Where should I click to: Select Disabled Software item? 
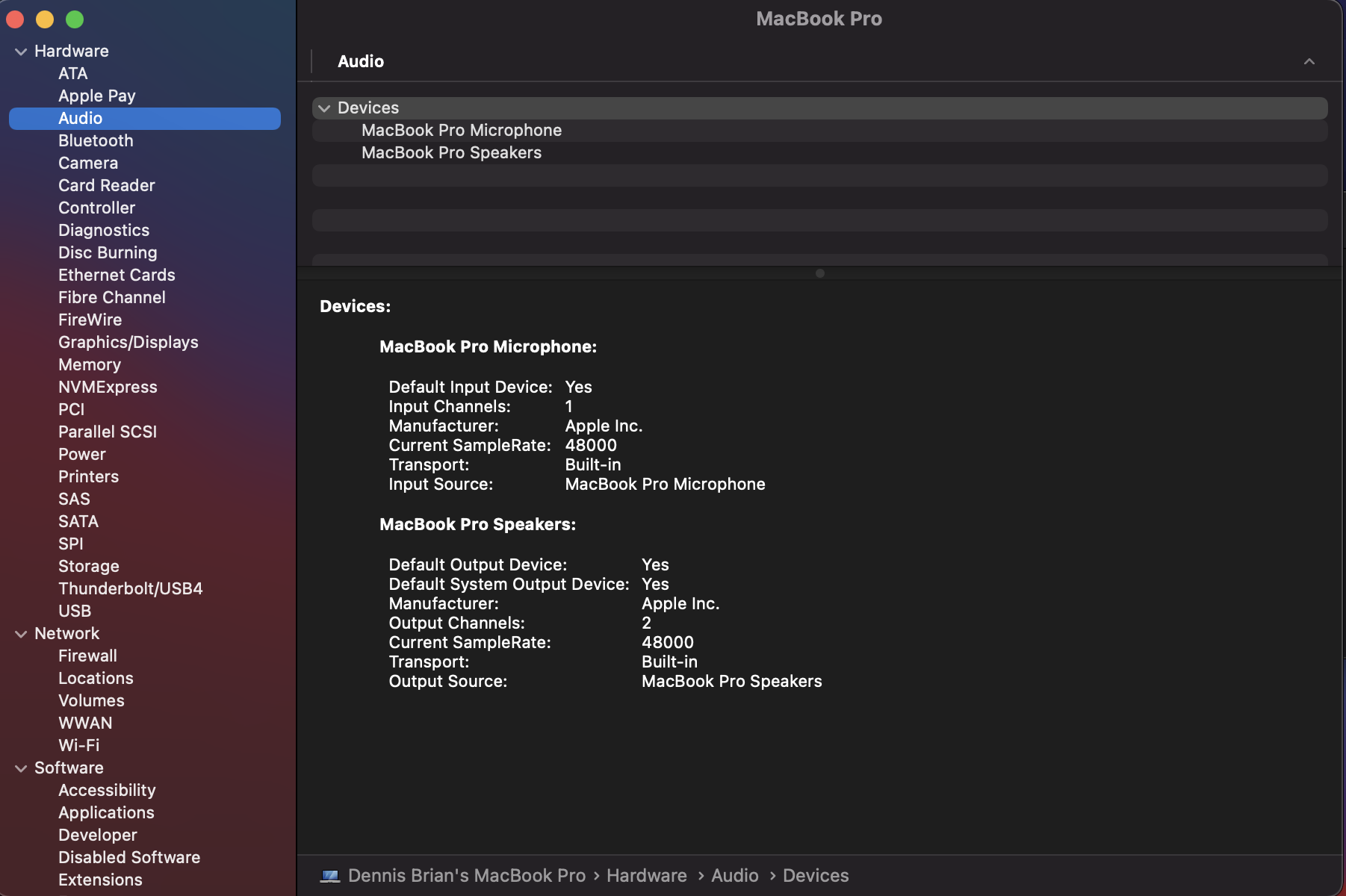(x=129, y=857)
